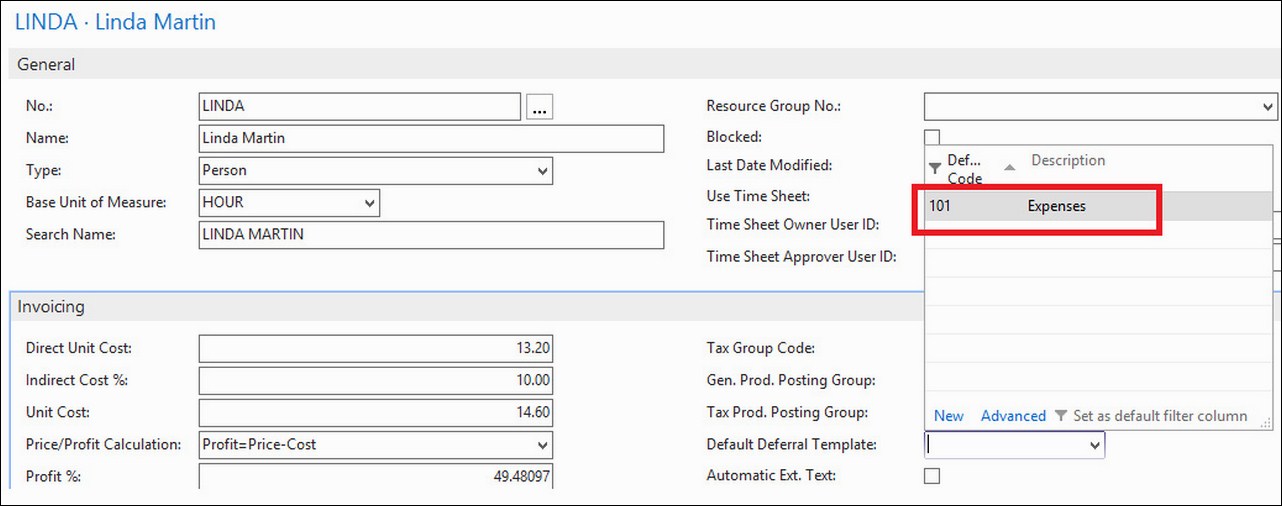Click the funnel icon beside Set as default filter column
Screen dimensions: 1282x506
(1061, 416)
